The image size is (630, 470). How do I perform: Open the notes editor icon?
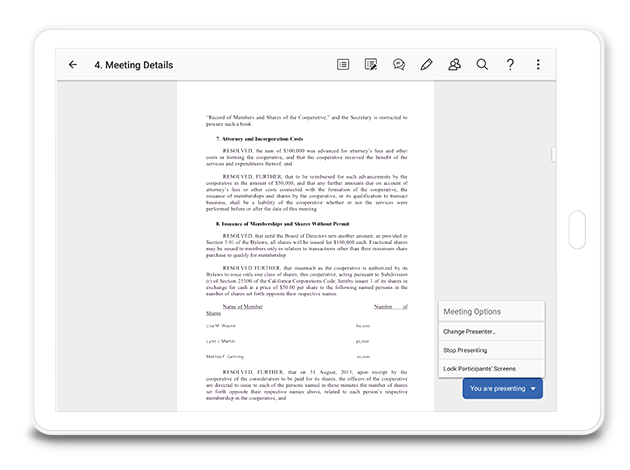371,65
